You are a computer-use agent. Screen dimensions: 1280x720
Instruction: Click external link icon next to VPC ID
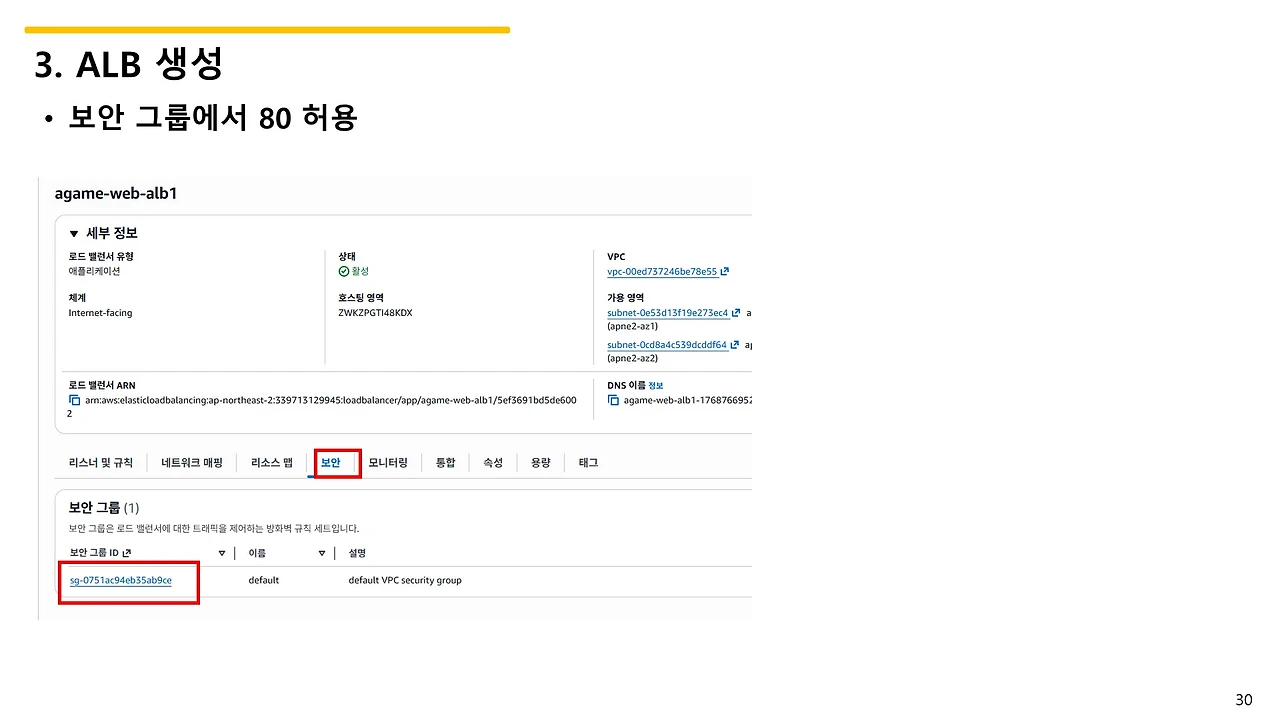pos(726,271)
